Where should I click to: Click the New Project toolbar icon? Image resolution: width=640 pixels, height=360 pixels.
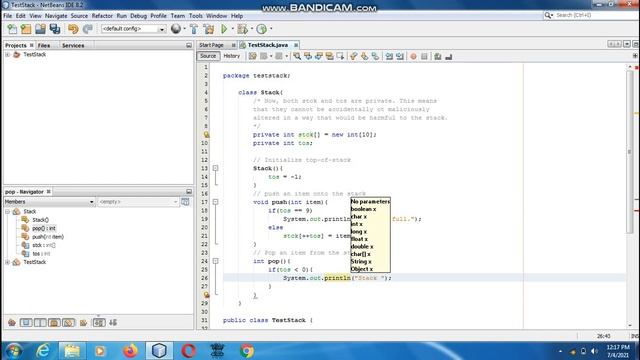click(x=26, y=29)
